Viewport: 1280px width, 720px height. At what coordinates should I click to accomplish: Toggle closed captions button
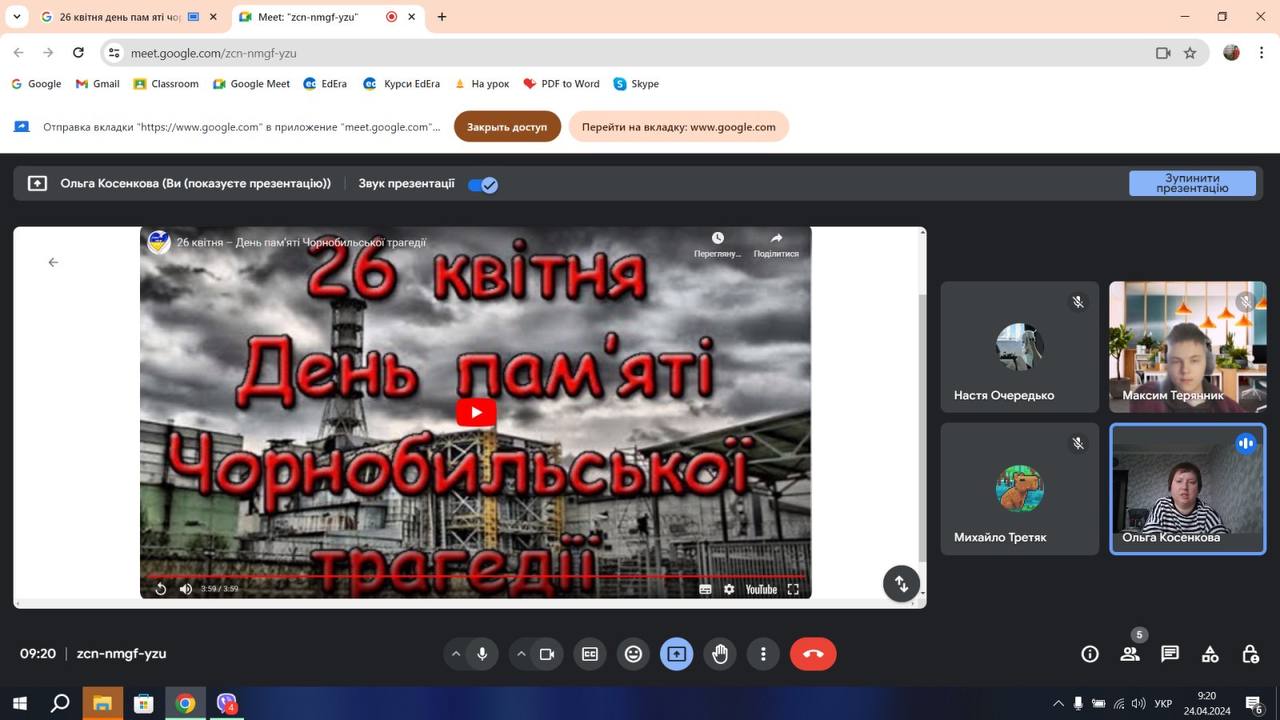pyautogui.click(x=590, y=654)
